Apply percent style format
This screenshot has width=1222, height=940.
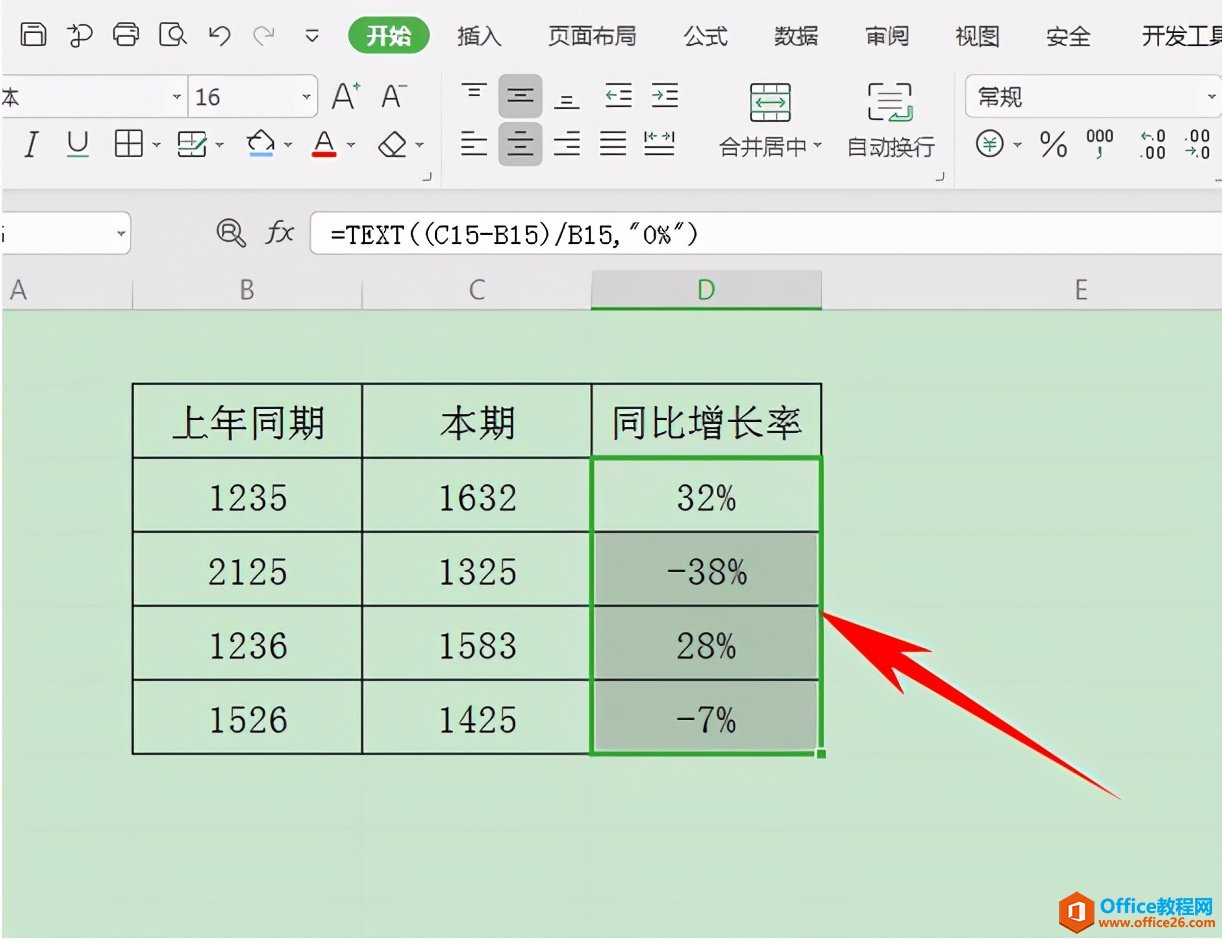[1053, 145]
